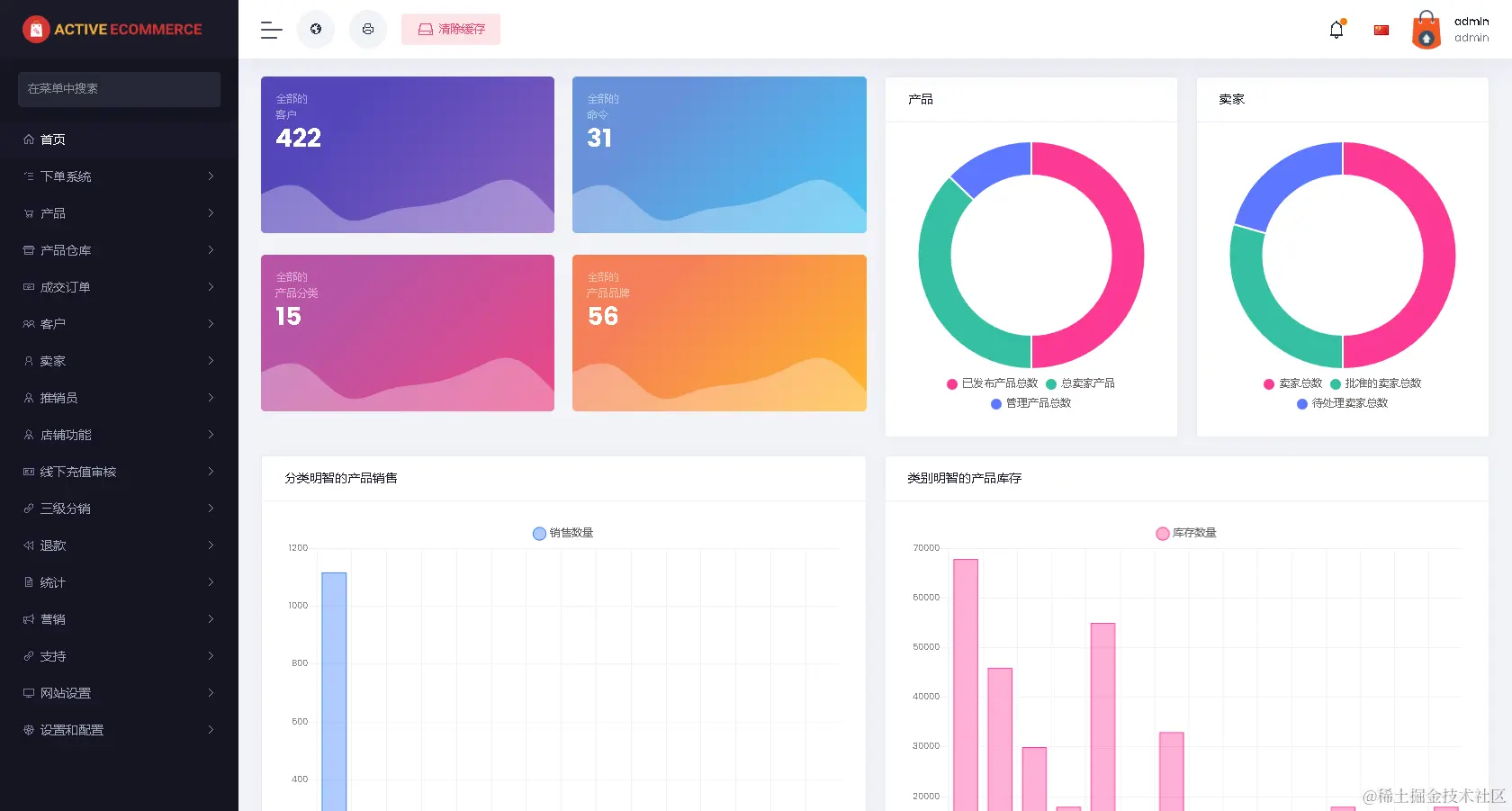The height and width of the screenshot is (811, 1512).
Task: Click the 下单系统 list icon
Action: [x=29, y=176]
